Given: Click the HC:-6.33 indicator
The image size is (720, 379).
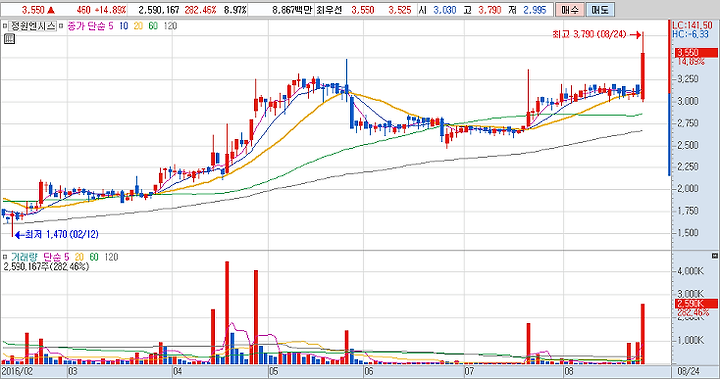Looking at the screenshot, I should click(690, 34).
